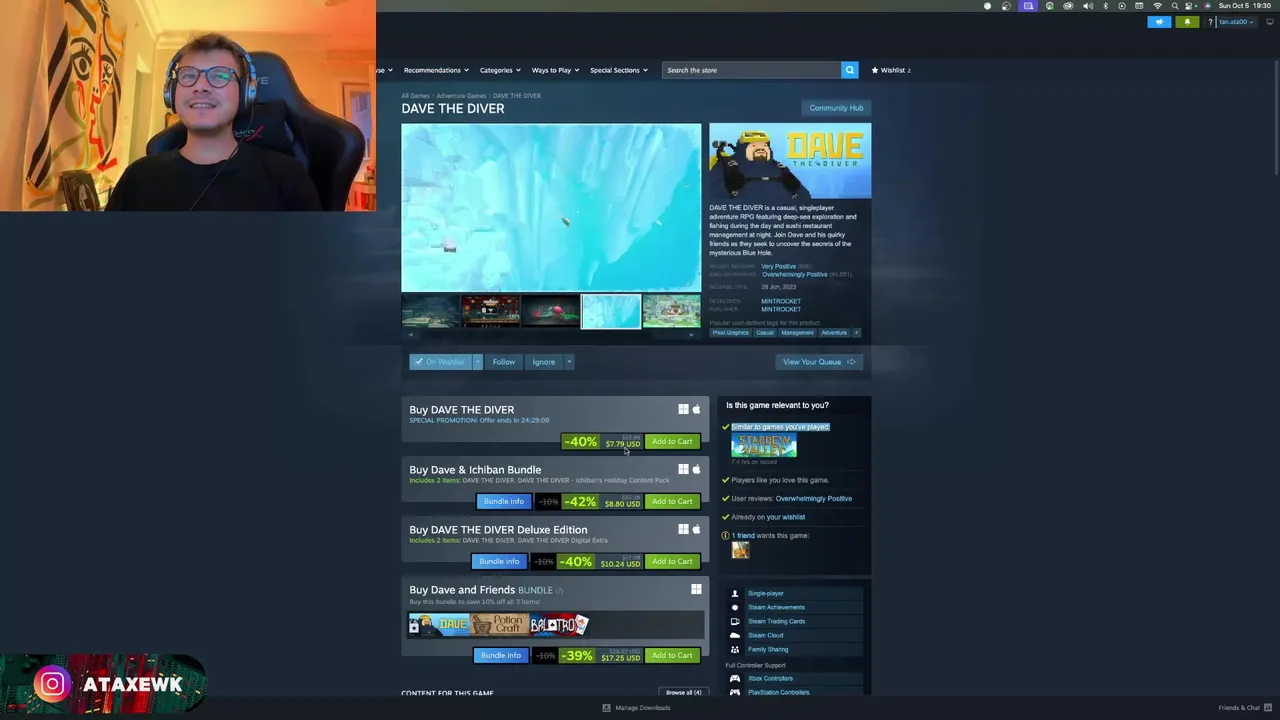Open the green notifications bell icon
1280x720 pixels.
tap(1187, 22)
